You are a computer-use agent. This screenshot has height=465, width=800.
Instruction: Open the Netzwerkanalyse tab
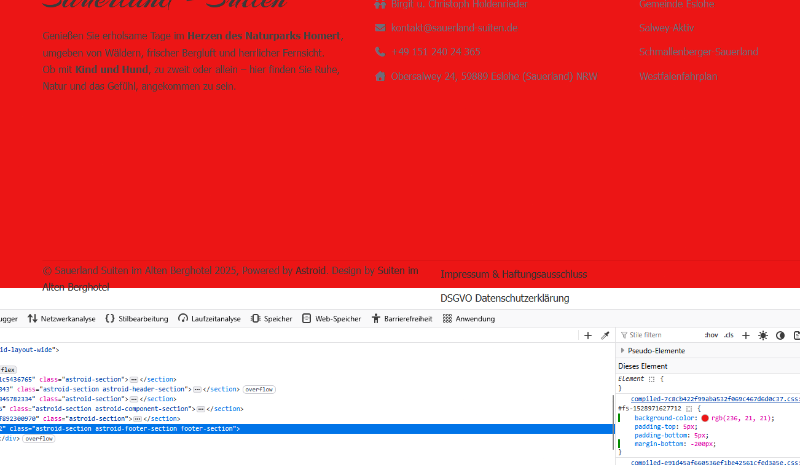tap(61, 319)
